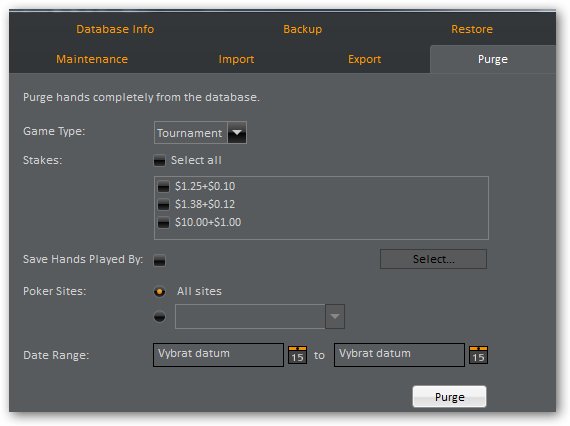Enable the Save Hands Played By checkbox

tap(159, 260)
